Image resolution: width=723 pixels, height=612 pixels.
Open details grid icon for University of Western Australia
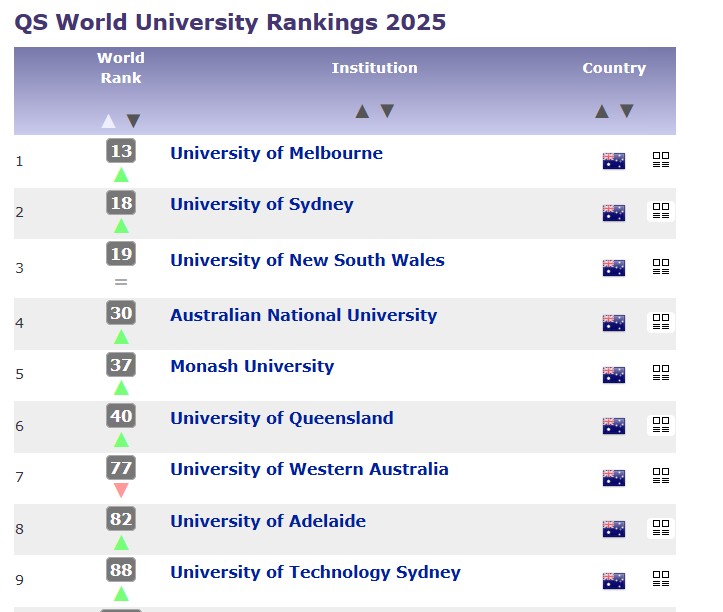661,476
